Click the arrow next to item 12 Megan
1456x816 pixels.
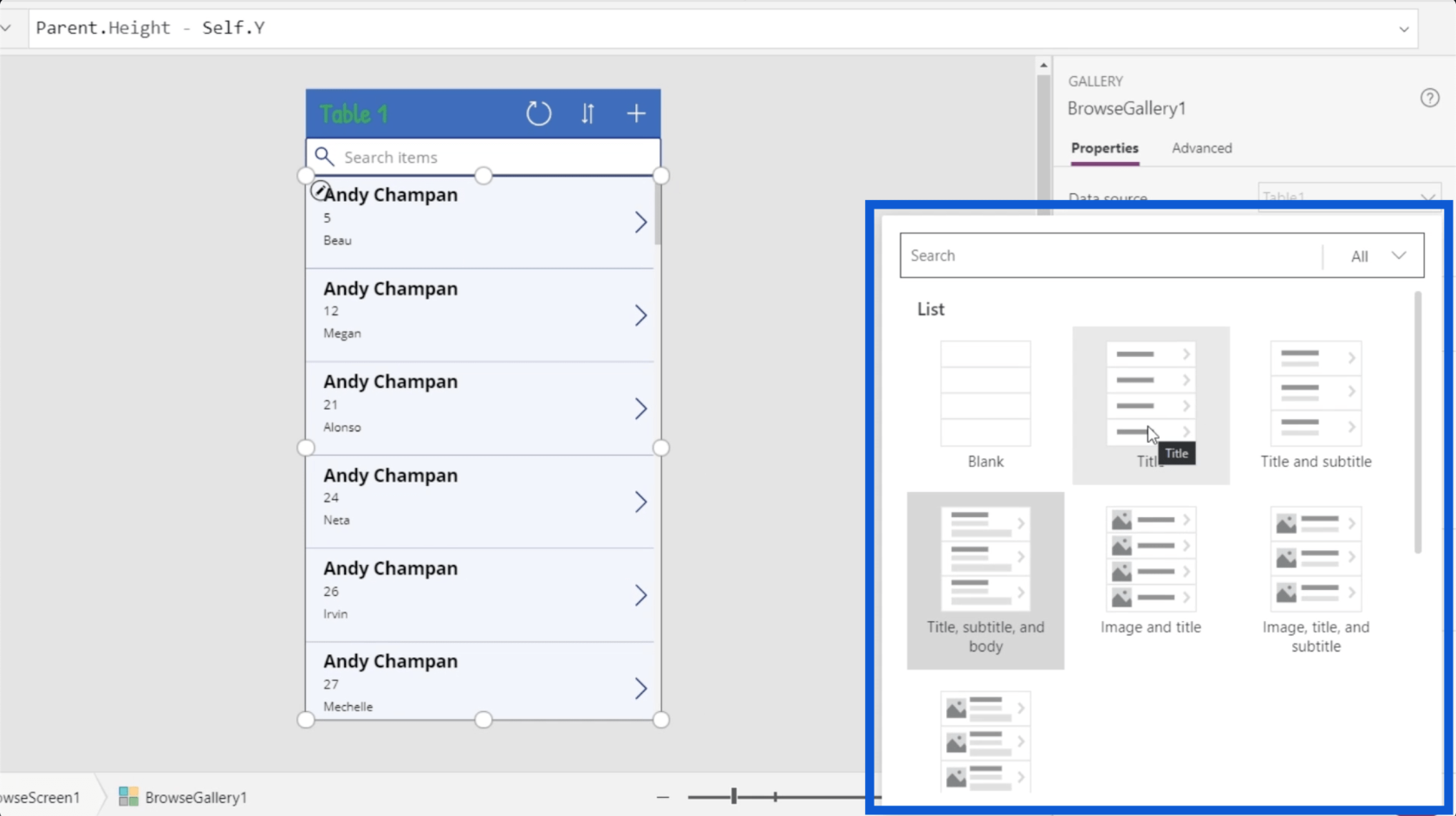point(640,315)
